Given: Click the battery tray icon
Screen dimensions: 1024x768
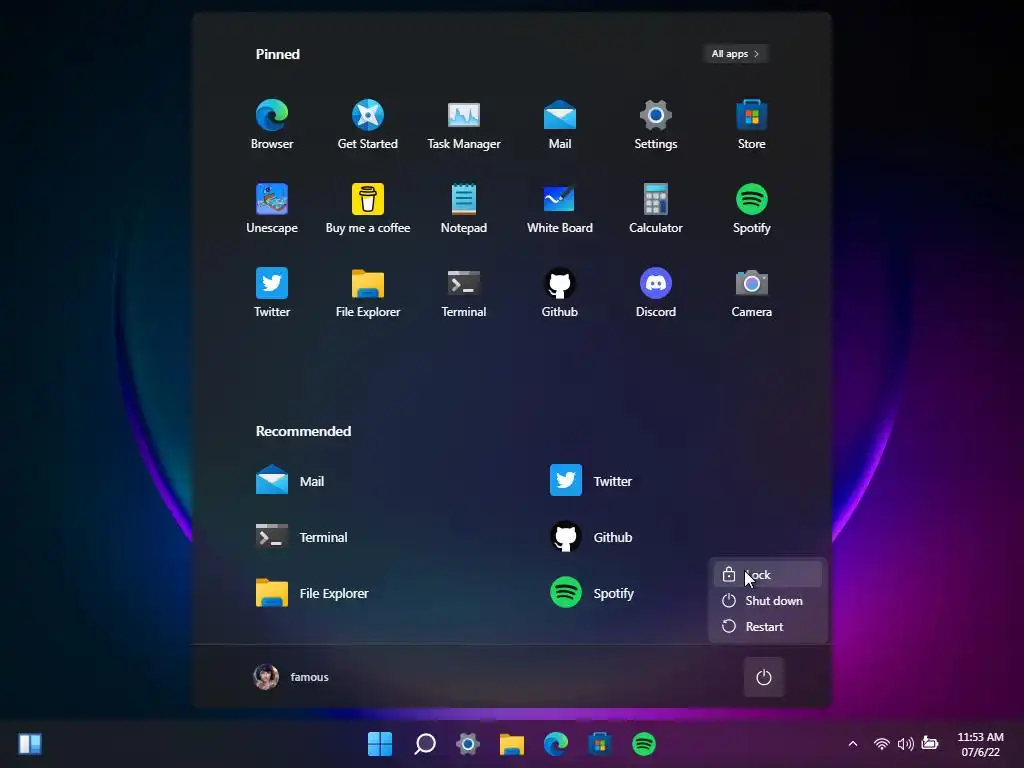Looking at the screenshot, I should (930, 743).
